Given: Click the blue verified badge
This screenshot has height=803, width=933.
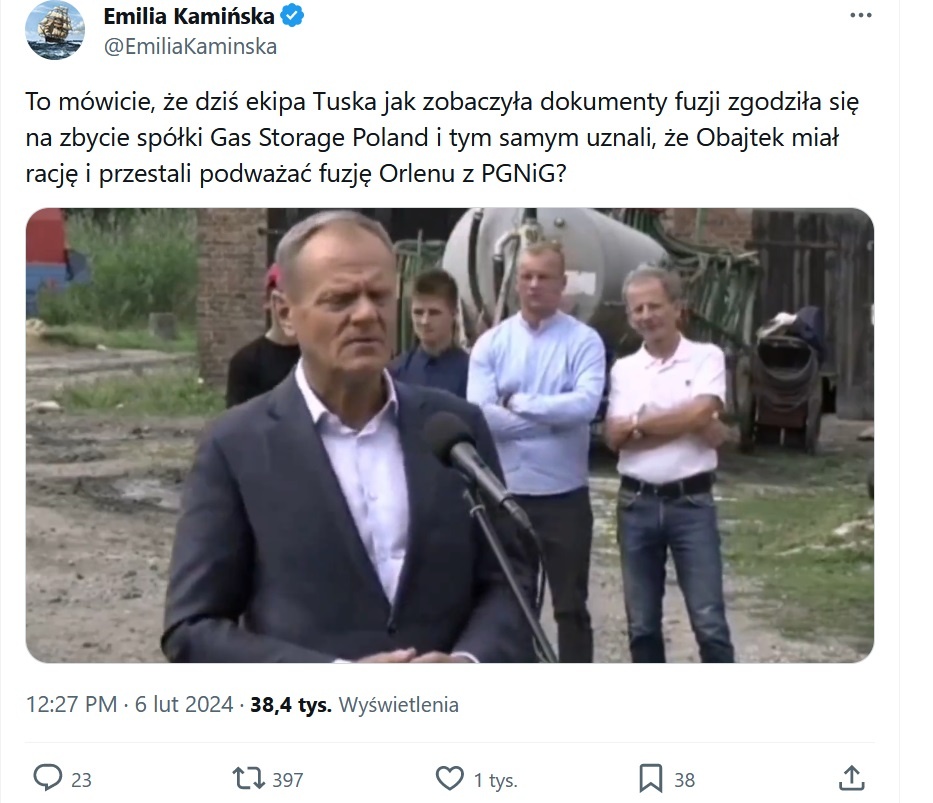Looking at the screenshot, I should point(292,16).
